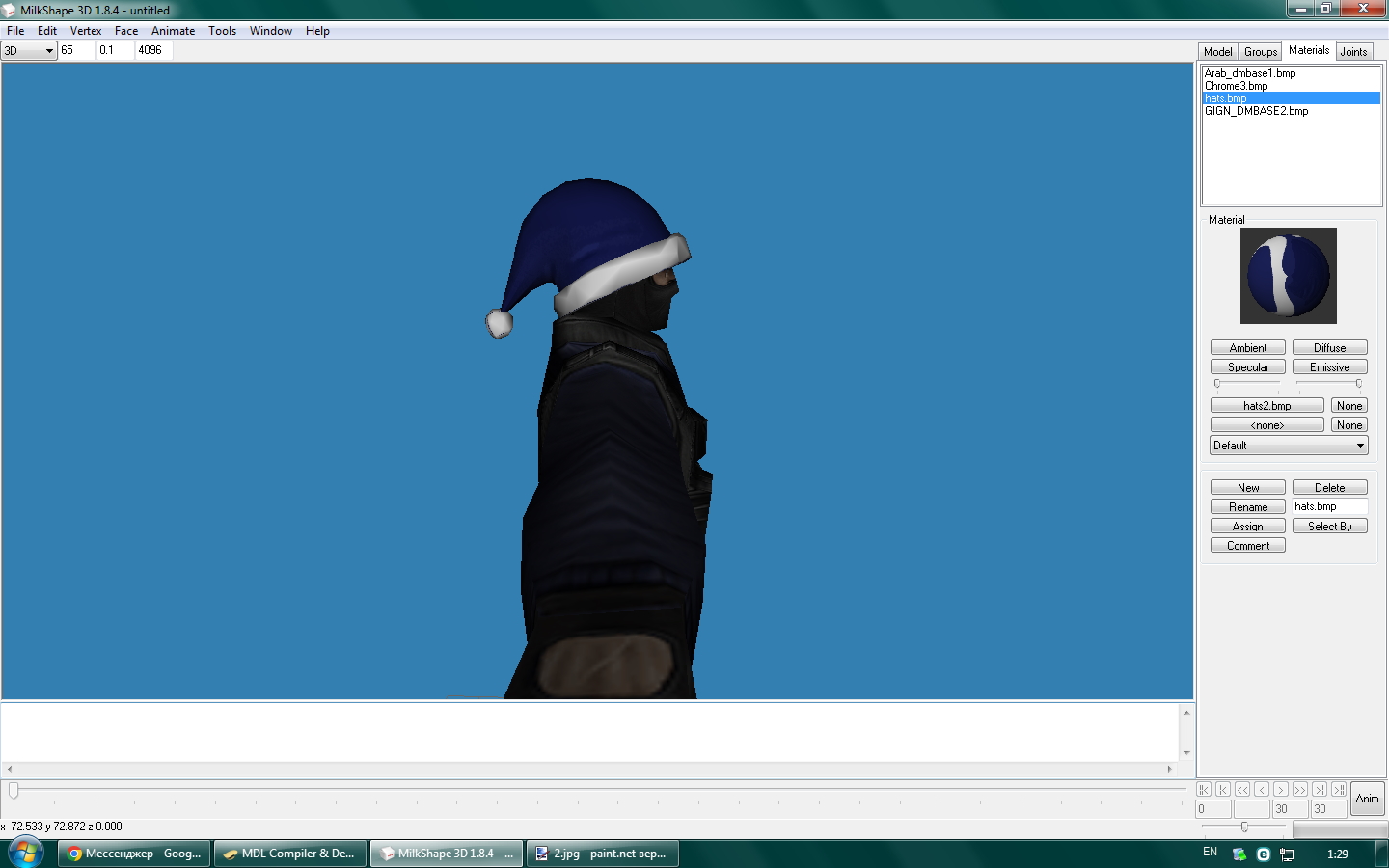Viewport: 1389px width, 868px height.
Task: Click the MilkShape 3D title bar icon
Action: point(9,10)
